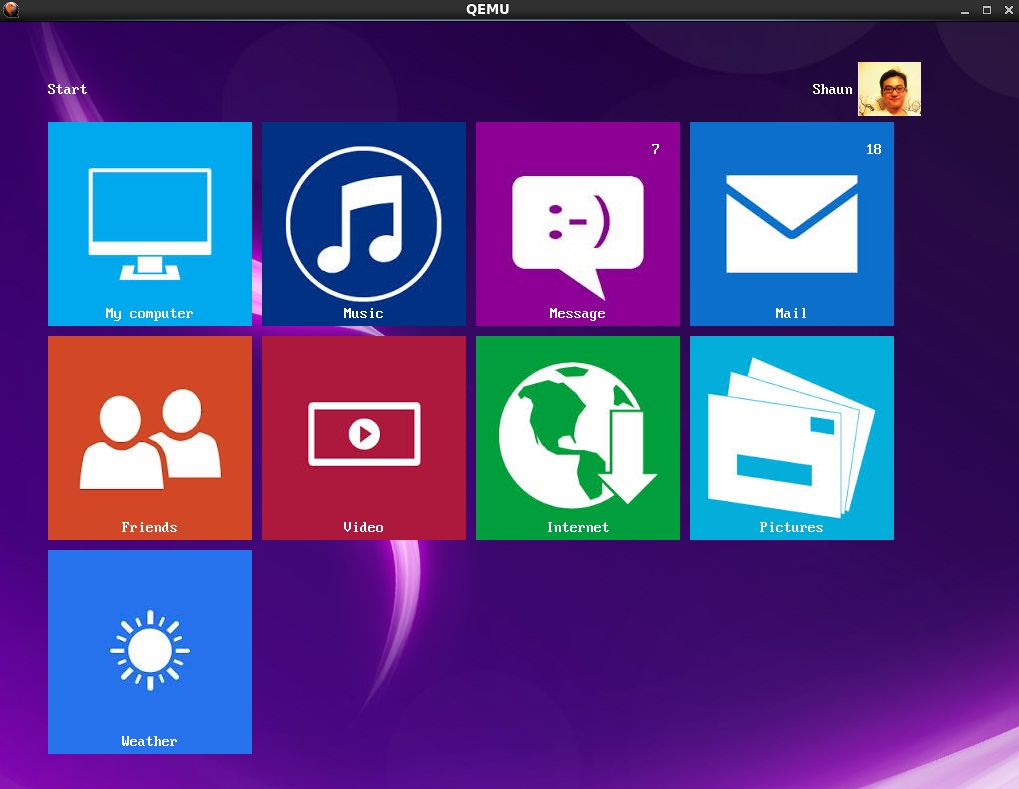
Task: Click the Mail unread count 18
Action: 873,149
